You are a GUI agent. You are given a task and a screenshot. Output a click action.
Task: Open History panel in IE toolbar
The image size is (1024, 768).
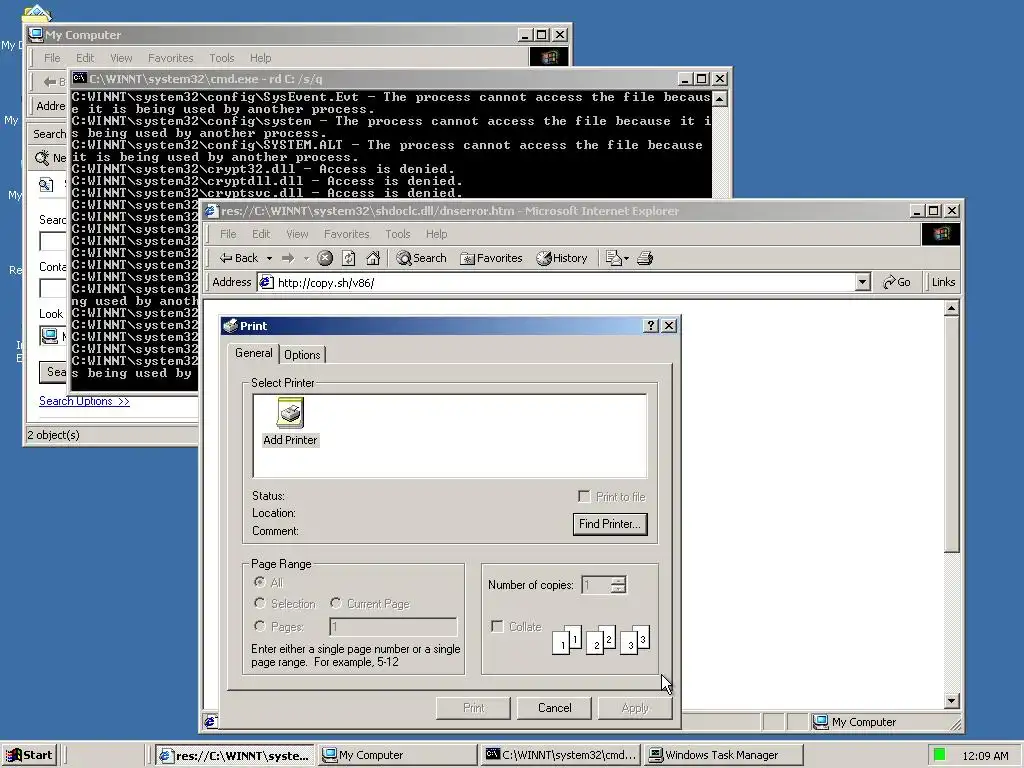(x=562, y=259)
